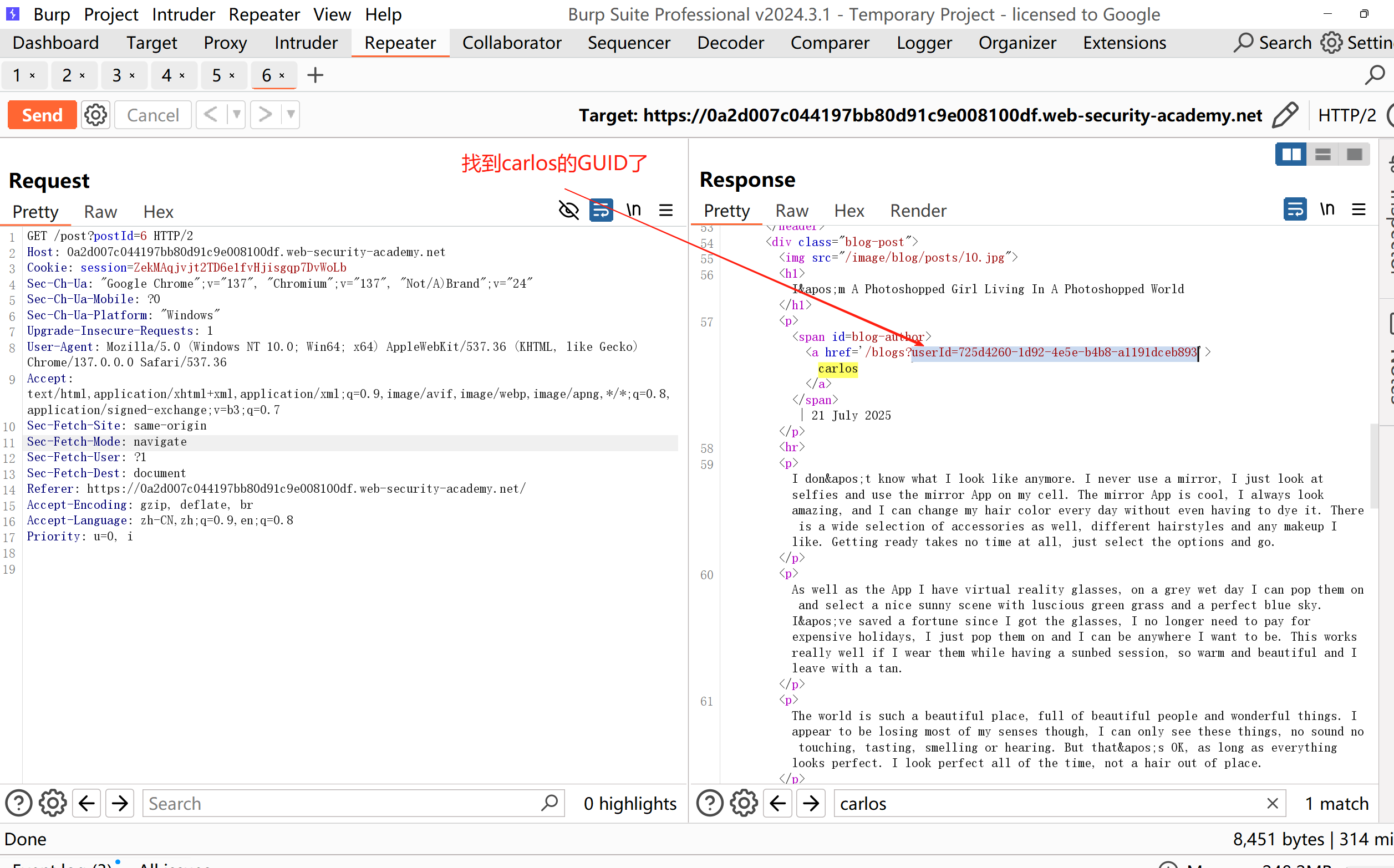
Task: Open request search settings gear icon
Action: tap(52, 803)
